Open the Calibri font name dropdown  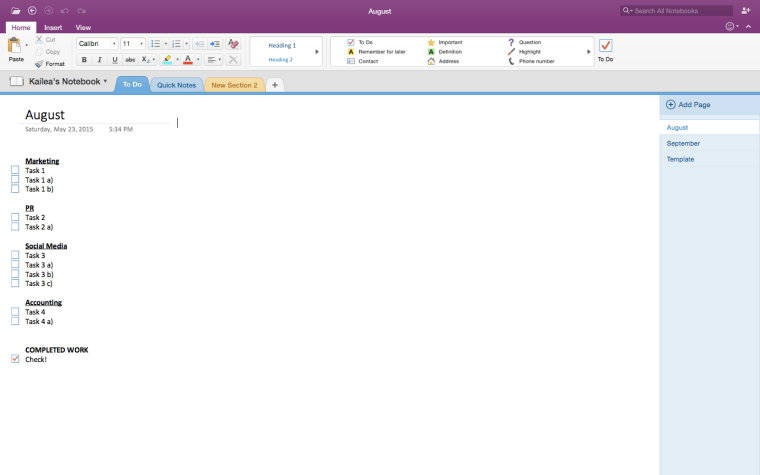[114, 44]
